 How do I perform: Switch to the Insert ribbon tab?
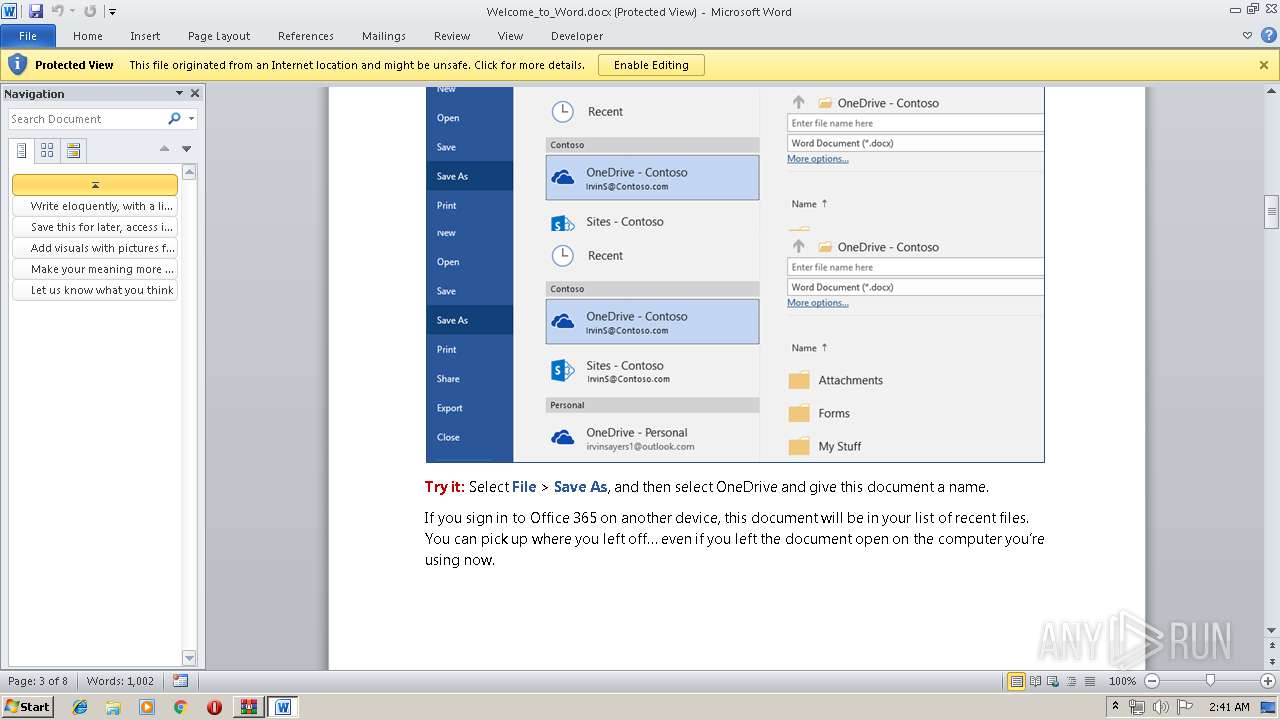pos(145,36)
